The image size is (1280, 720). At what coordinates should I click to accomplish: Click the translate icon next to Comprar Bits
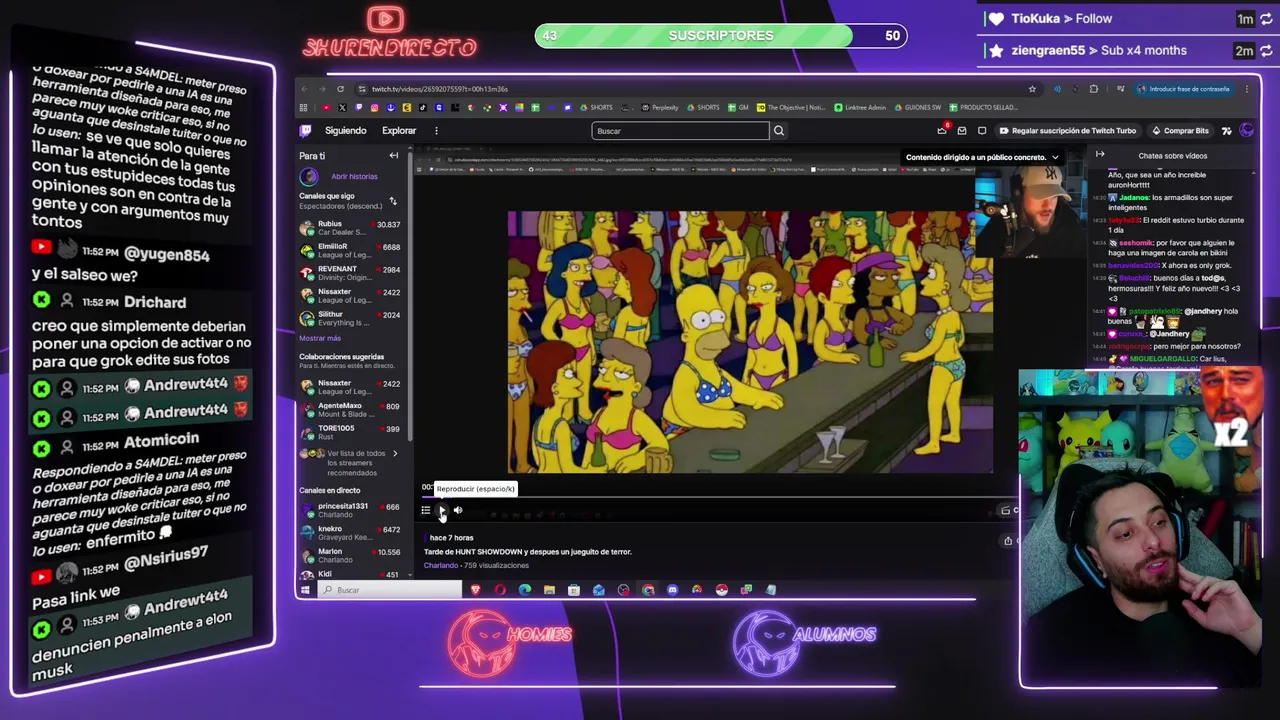point(1227,130)
